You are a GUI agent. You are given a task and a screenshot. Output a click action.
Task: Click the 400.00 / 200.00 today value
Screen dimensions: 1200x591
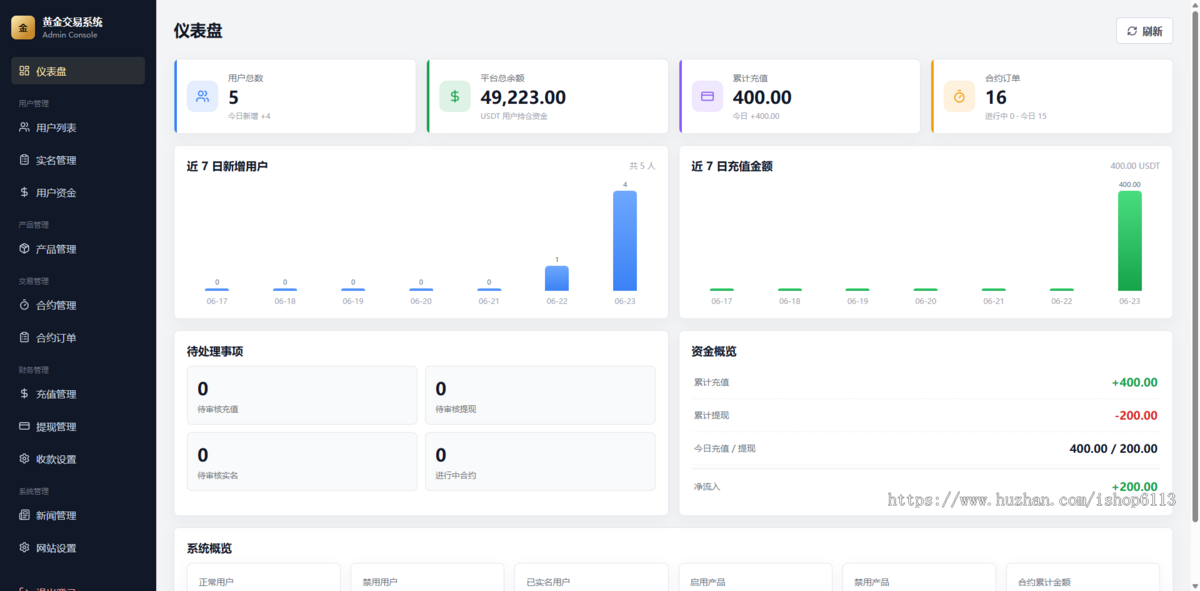point(1113,449)
